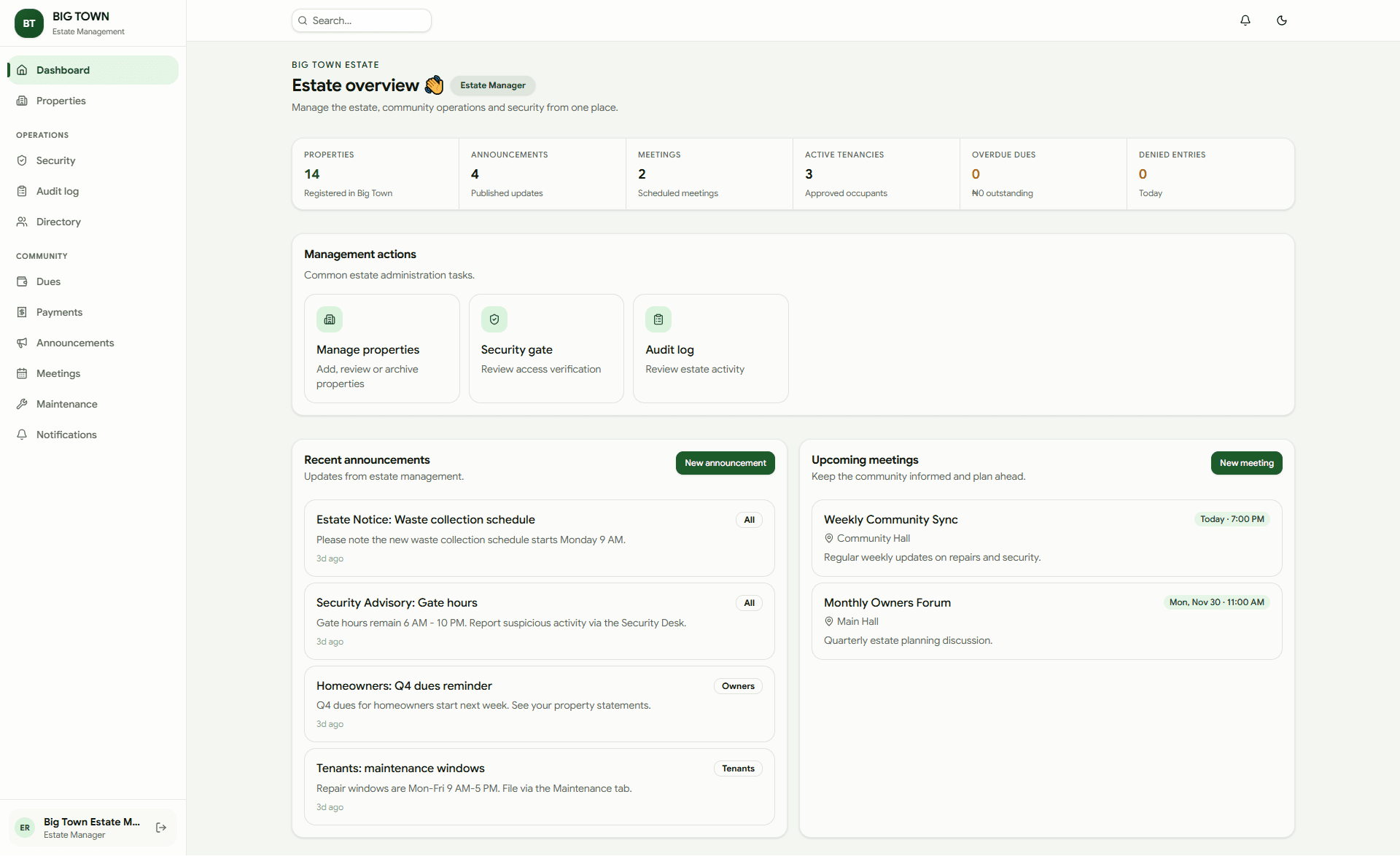Image resolution: width=1400 pixels, height=856 pixels.
Task: Click the Overdue Dues stat card
Action: click(x=1043, y=174)
